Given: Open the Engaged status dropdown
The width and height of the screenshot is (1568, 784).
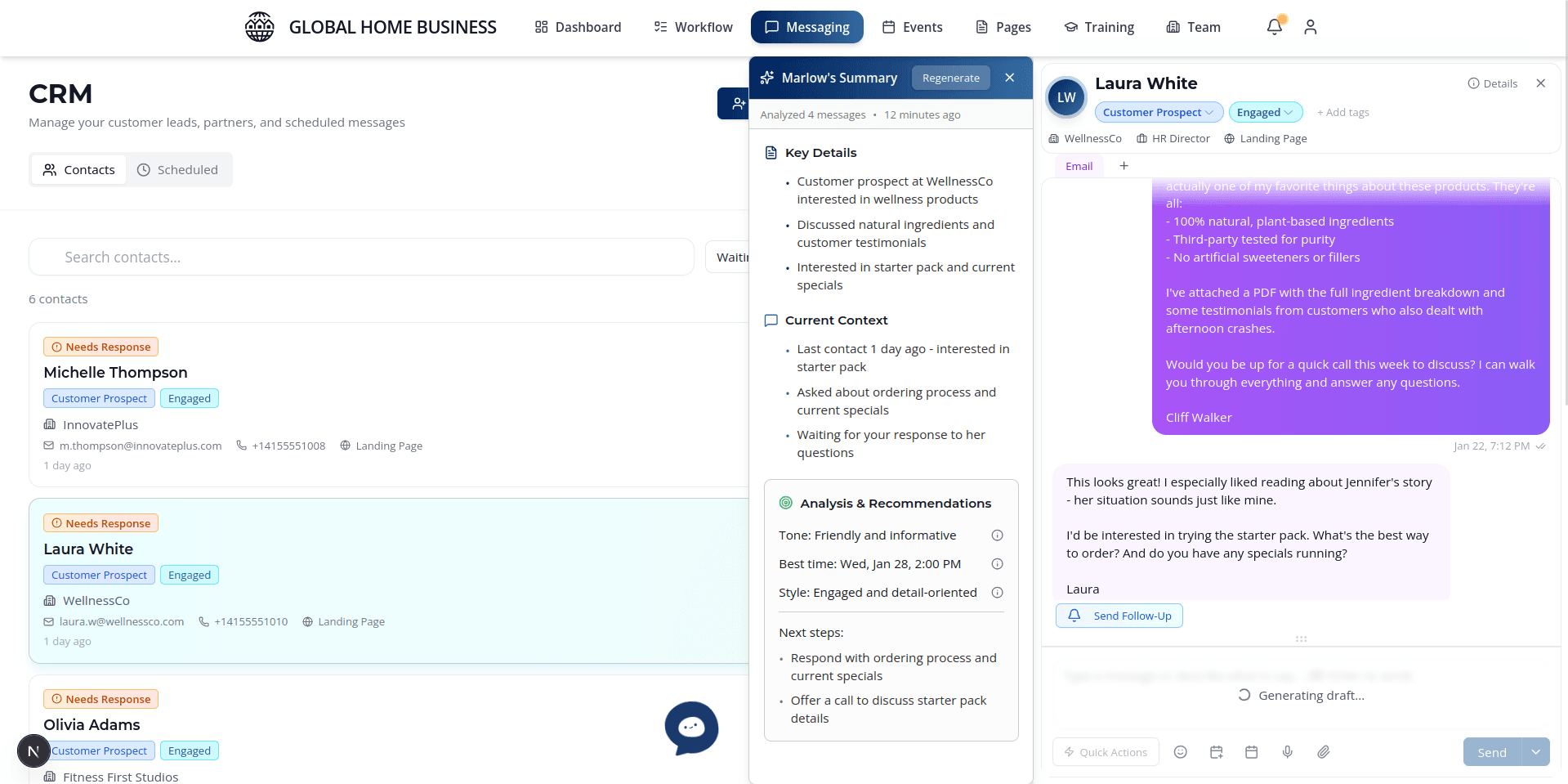Looking at the screenshot, I should [x=1265, y=112].
